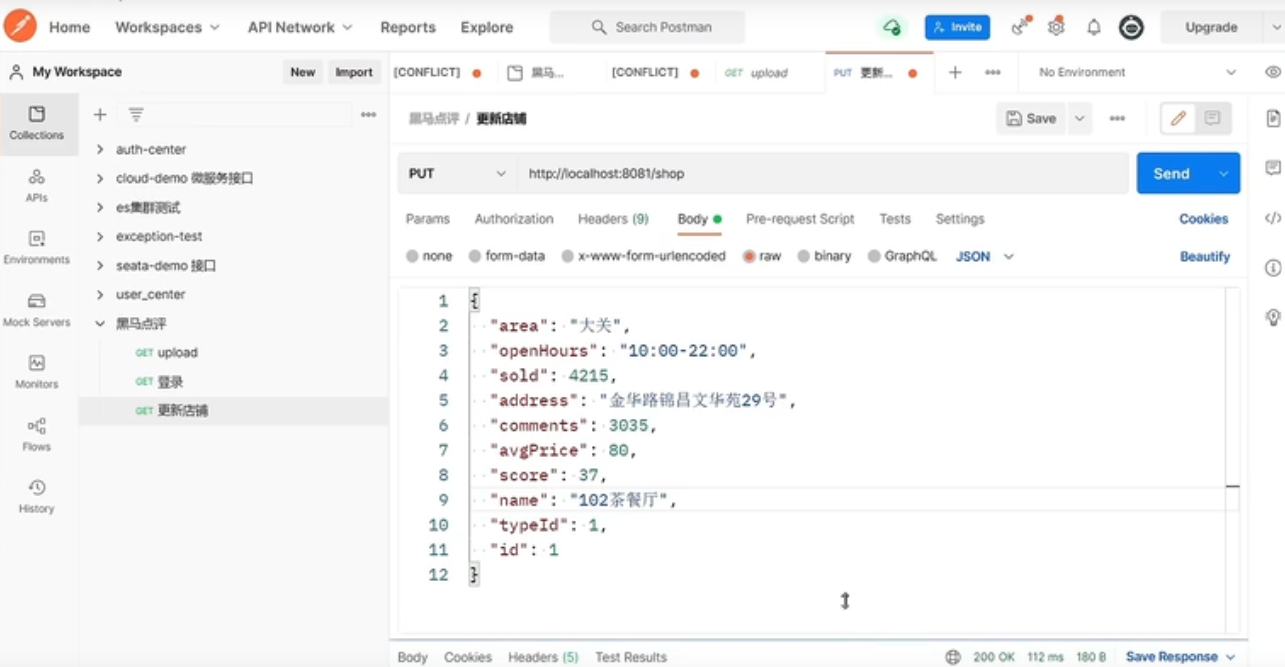Image resolution: width=1285 pixels, height=667 pixels.
Task: Click the Import button
Action: click(354, 72)
